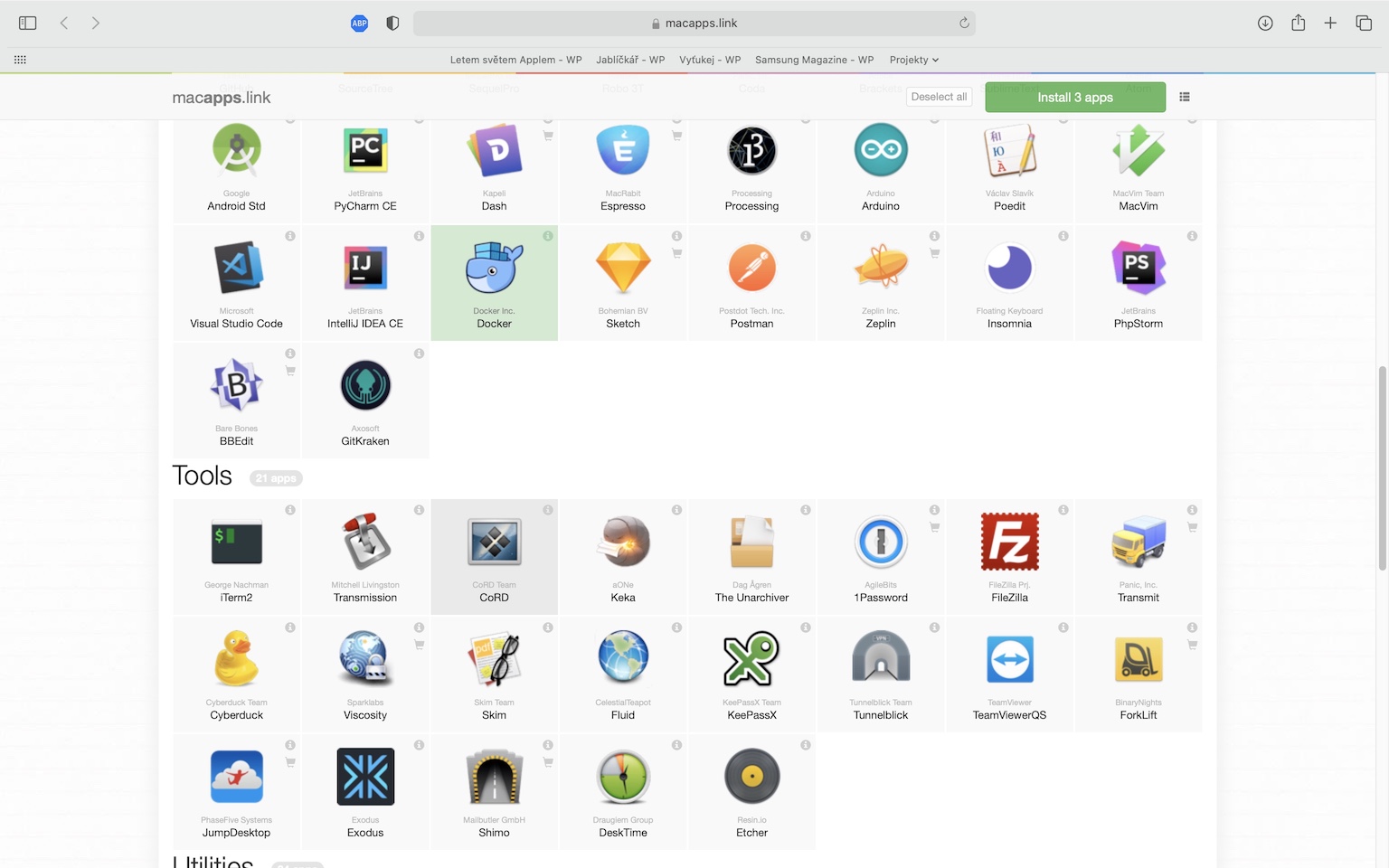Select the Viscosity app icon

click(x=365, y=659)
